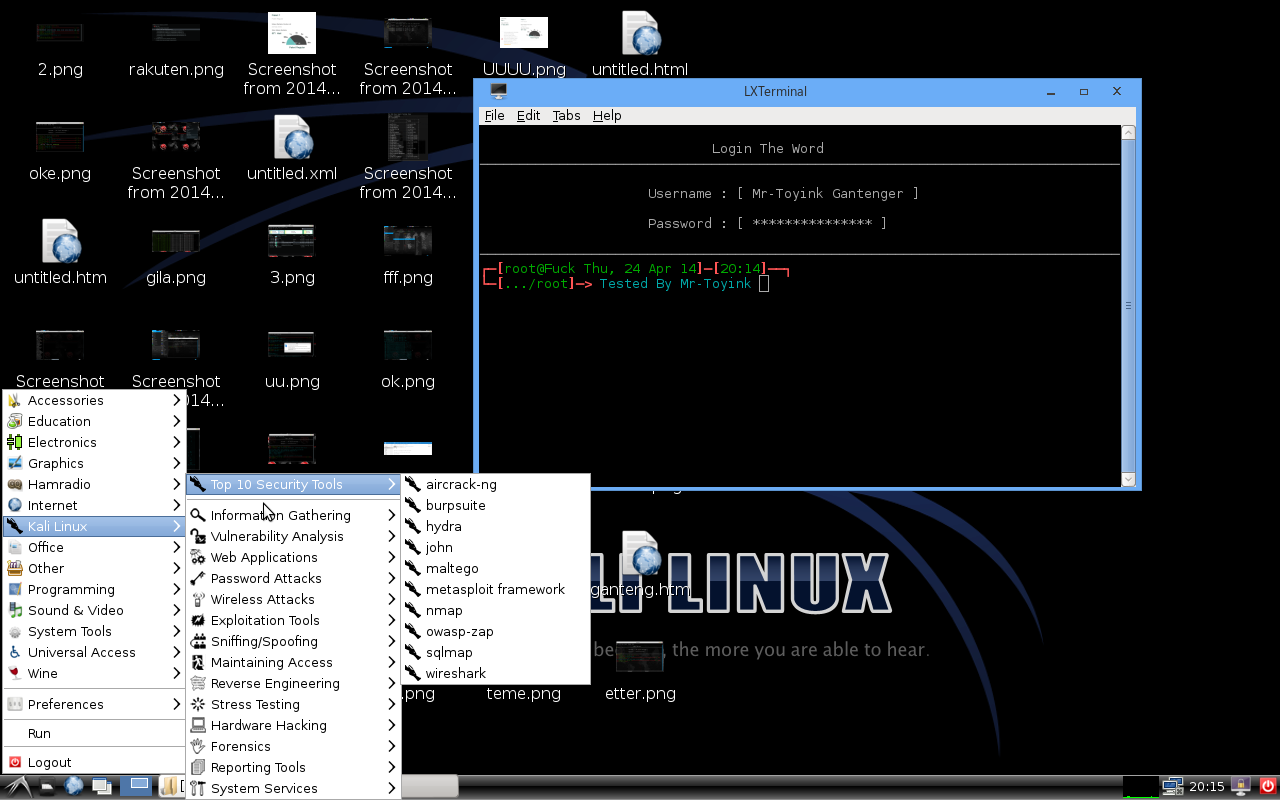Expand the Information Gathering submenu
The width and height of the screenshot is (1280, 800).
(x=280, y=515)
